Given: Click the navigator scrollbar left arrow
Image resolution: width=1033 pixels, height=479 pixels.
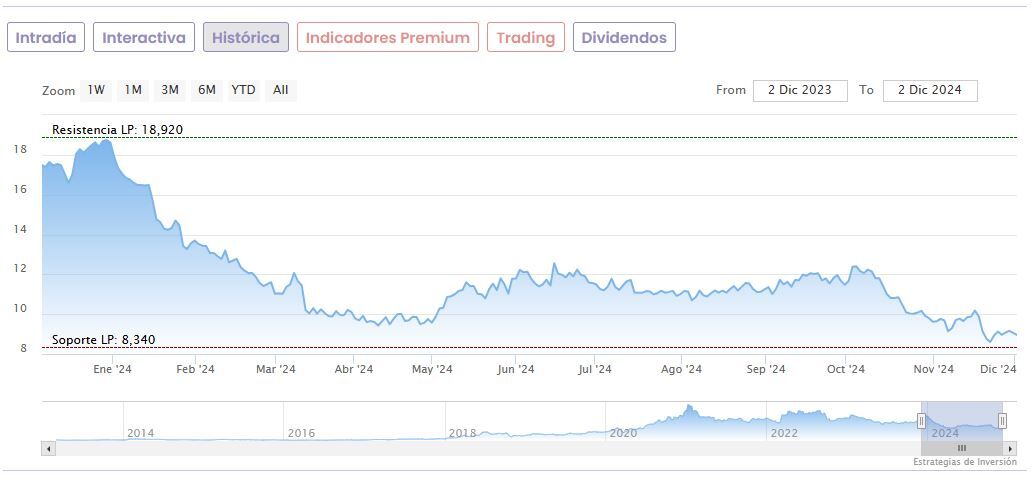Looking at the screenshot, I should coord(48,448).
